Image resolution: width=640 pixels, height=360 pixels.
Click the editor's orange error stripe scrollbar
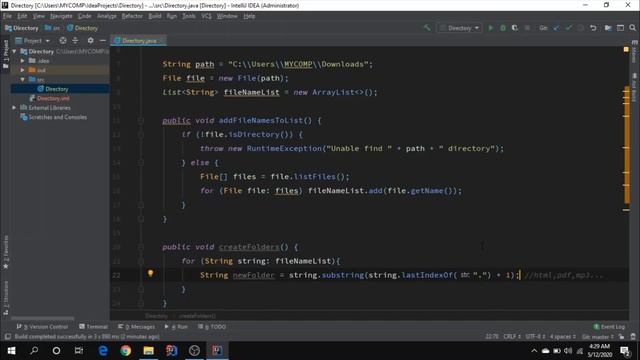coord(627,145)
